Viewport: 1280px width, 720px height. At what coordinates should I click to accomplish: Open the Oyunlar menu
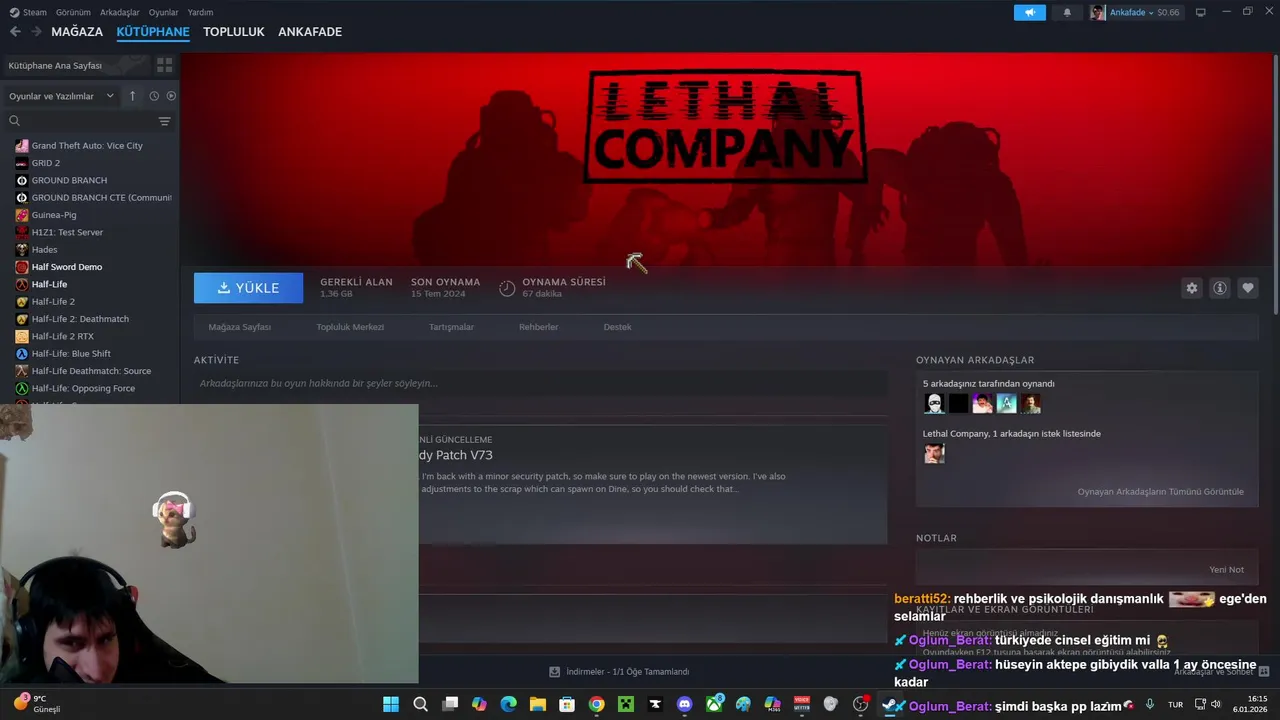coord(163,13)
